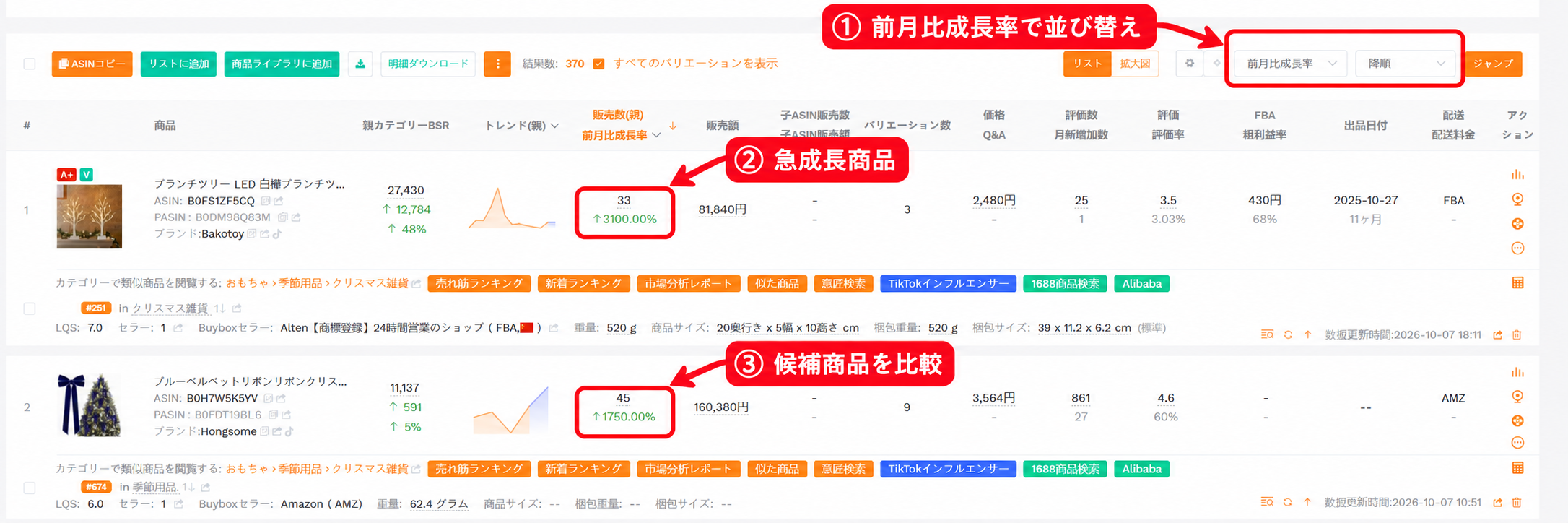Open 1688商品検索 for the Hongsome product
This screenshot has width=1568, height=523.
(1065, 469)
